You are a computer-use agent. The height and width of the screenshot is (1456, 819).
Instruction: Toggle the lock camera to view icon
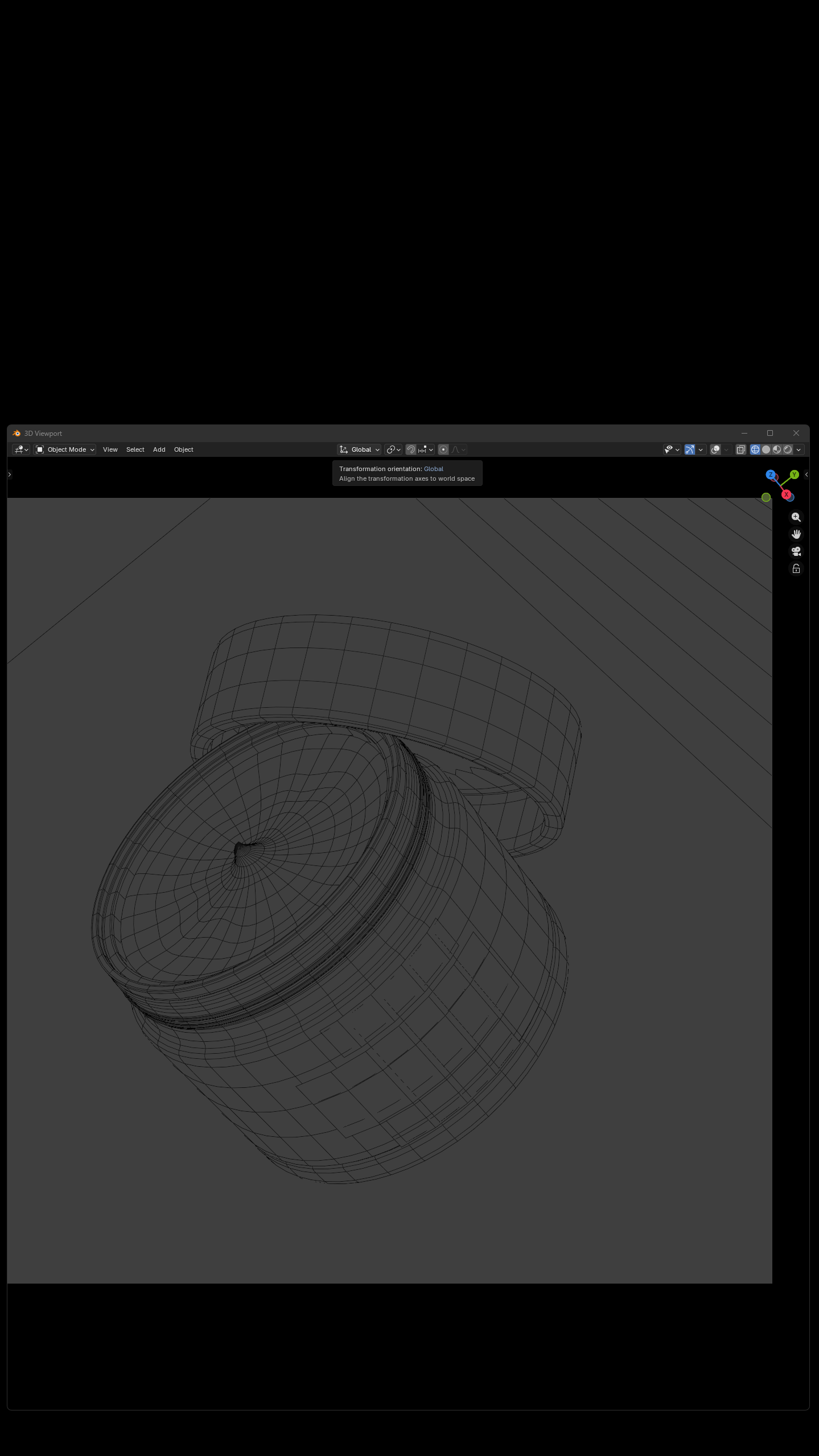point(796,568)
